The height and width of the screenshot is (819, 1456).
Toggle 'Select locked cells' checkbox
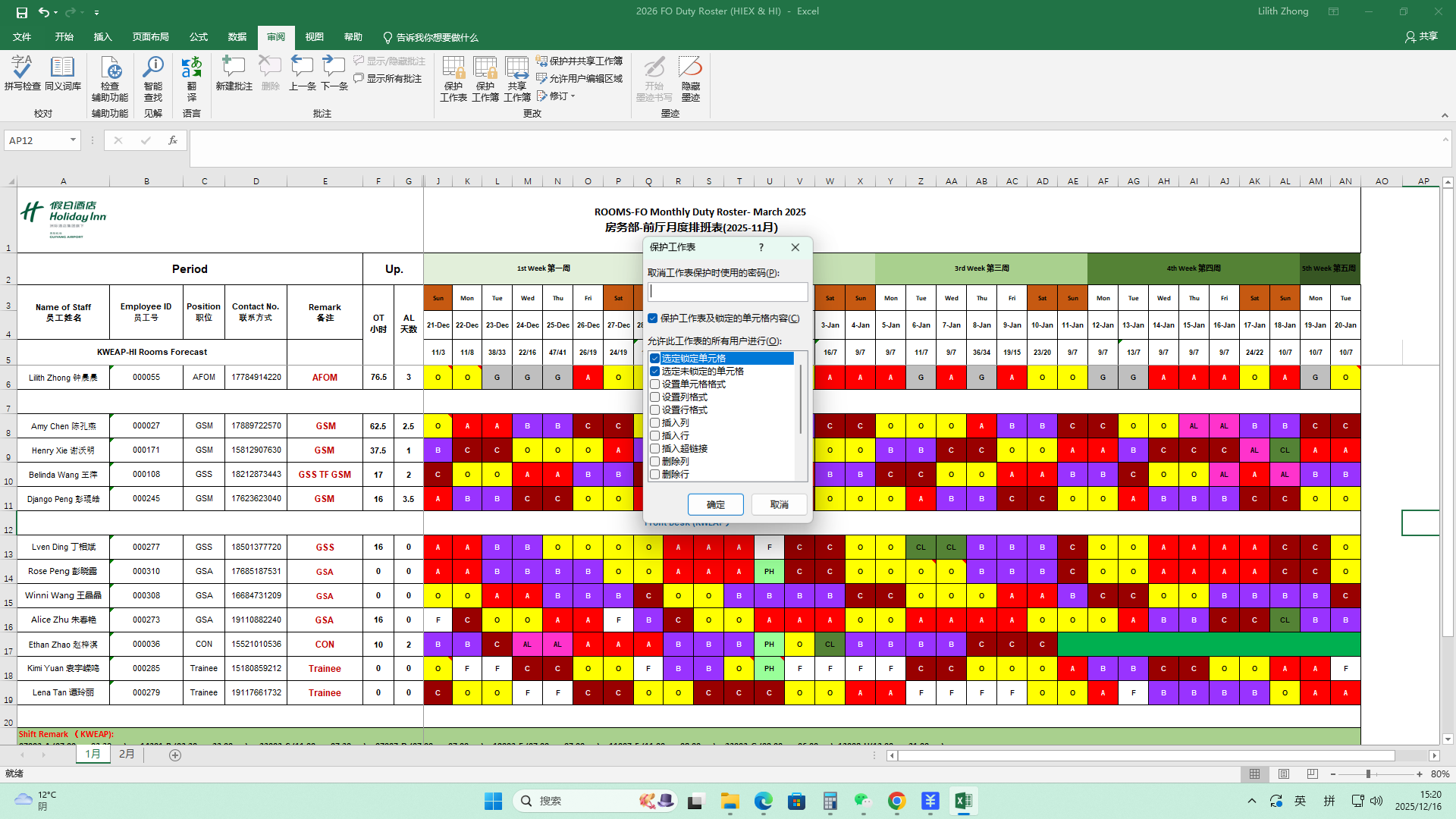tap(655, 359)
